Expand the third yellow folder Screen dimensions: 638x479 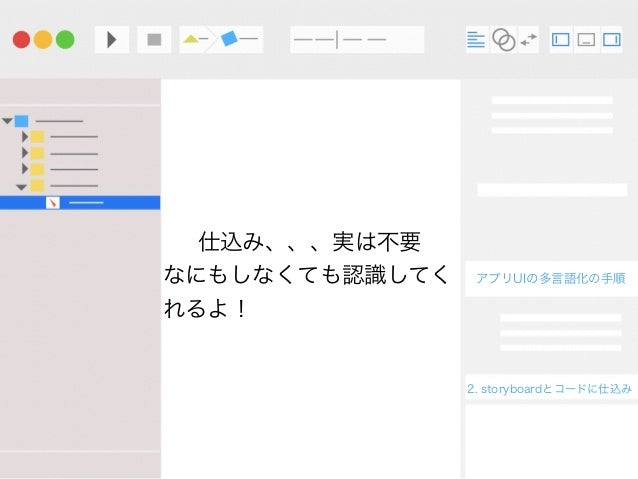pos(25,169)
